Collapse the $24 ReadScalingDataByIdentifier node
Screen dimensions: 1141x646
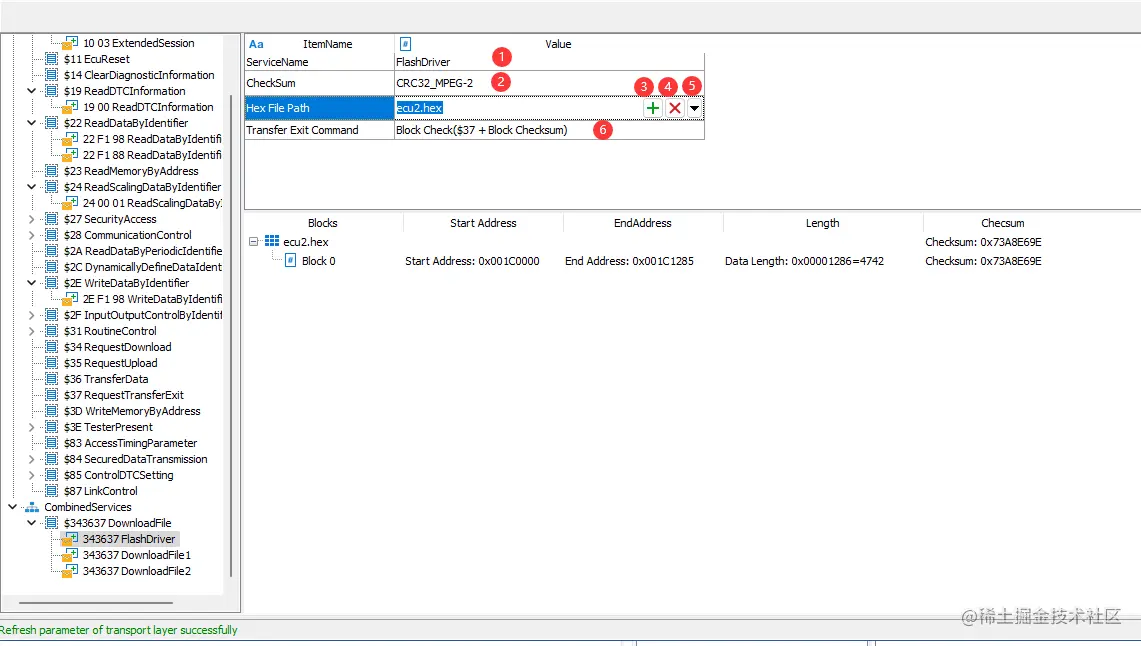31,187
